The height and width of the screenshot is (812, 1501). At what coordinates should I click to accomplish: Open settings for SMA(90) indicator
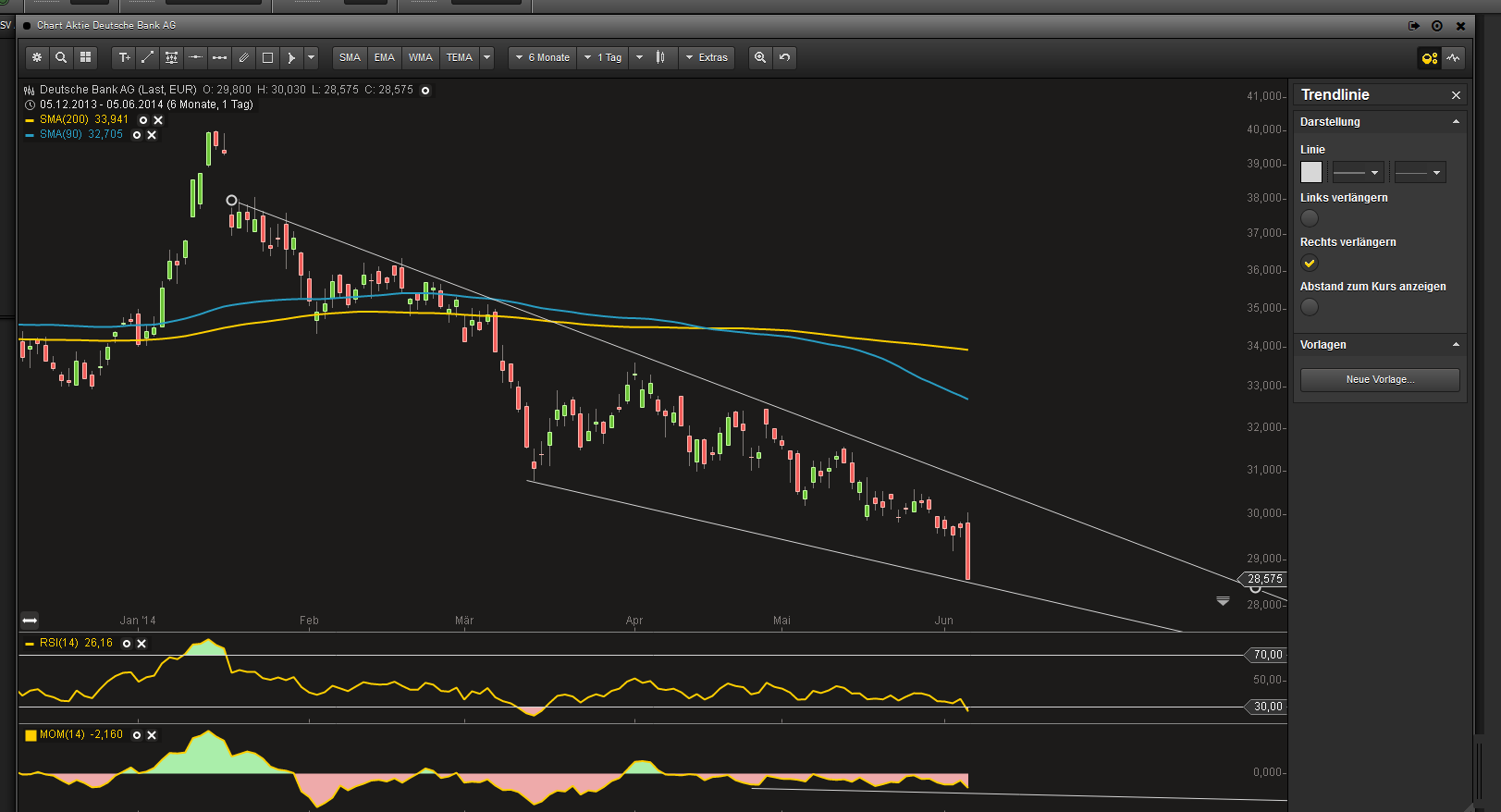(x=137, y=135)
